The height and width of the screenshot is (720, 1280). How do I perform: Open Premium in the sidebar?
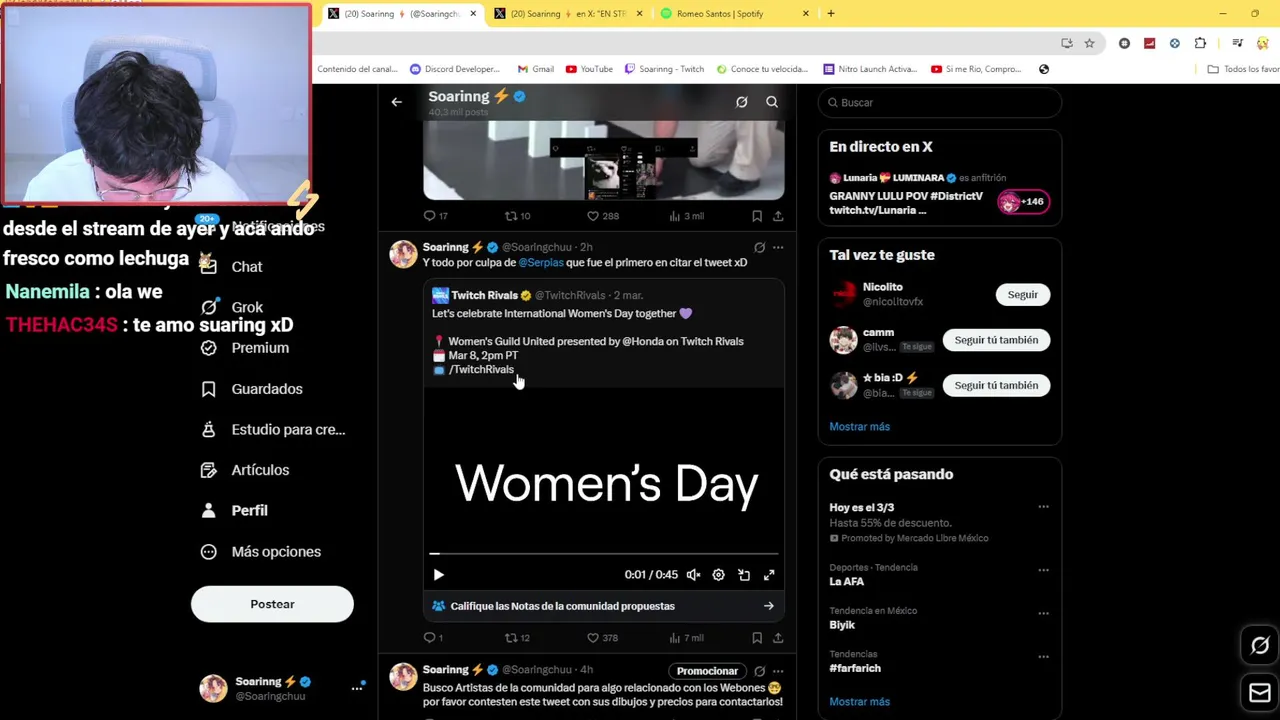point(245,348)
